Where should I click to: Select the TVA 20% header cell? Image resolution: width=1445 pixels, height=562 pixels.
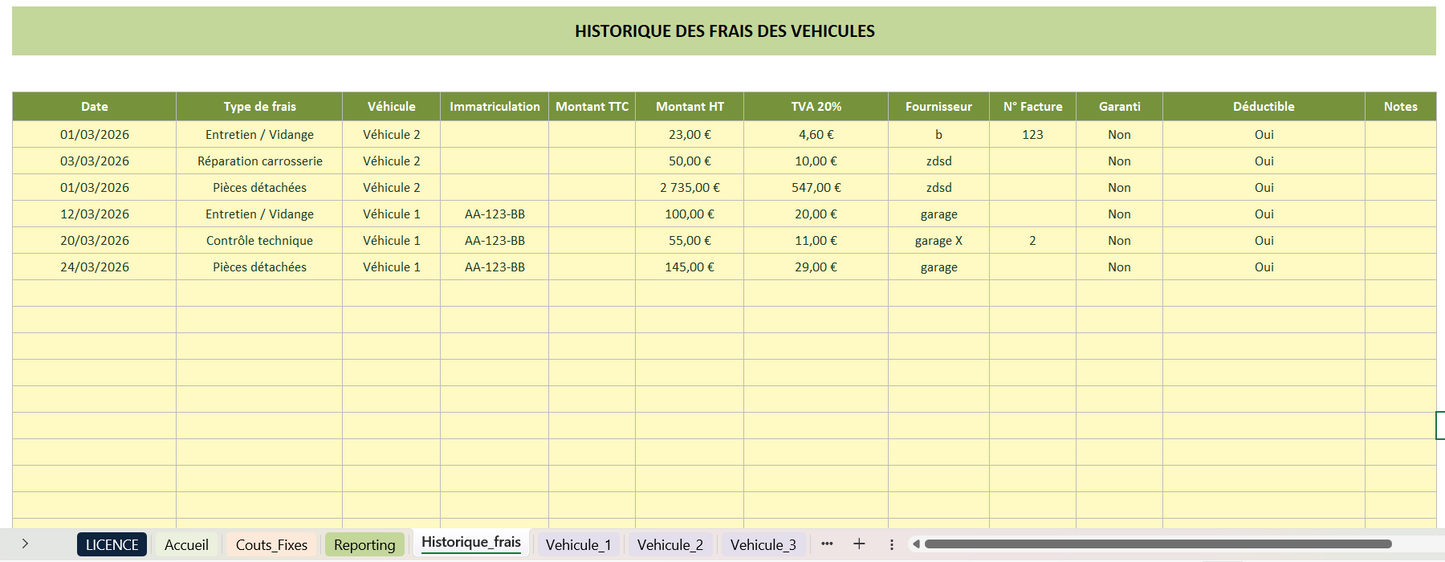[816, 106]
